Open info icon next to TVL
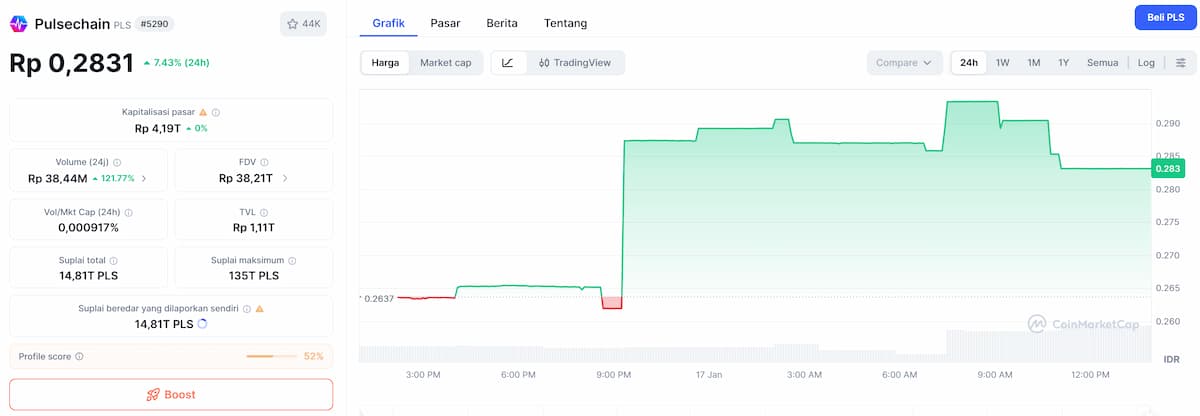 pyautogui.click(x=265, y=212)
